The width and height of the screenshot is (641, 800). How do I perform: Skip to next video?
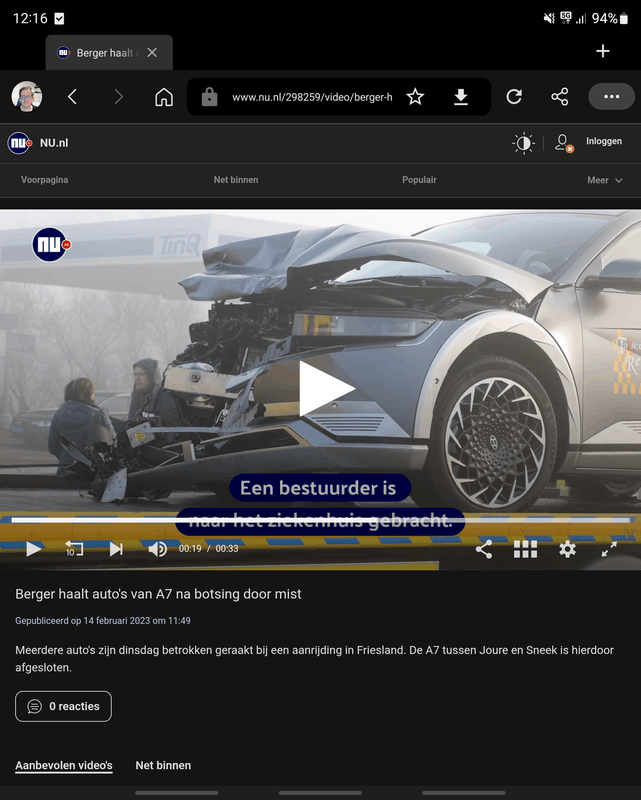pos(116,549)
